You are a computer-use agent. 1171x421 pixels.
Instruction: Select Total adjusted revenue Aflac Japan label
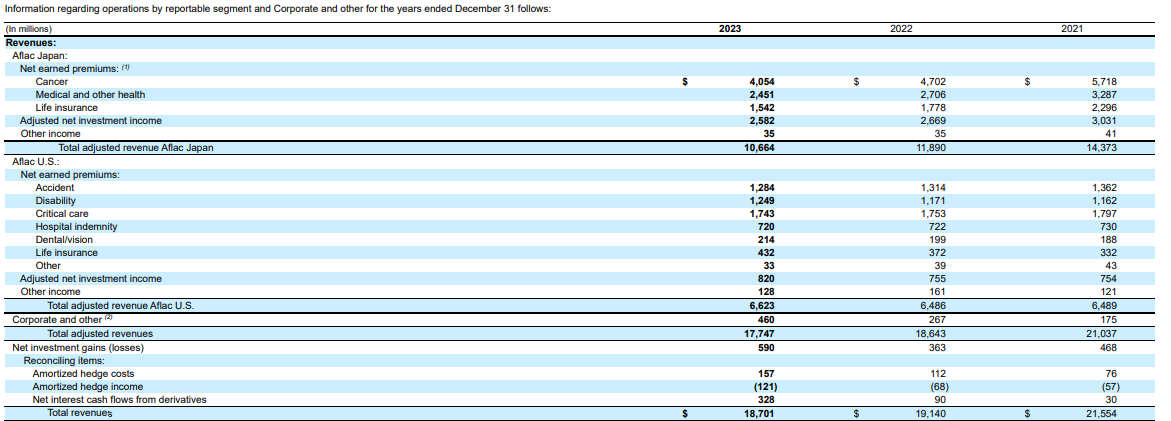click(x=143, y=148)
